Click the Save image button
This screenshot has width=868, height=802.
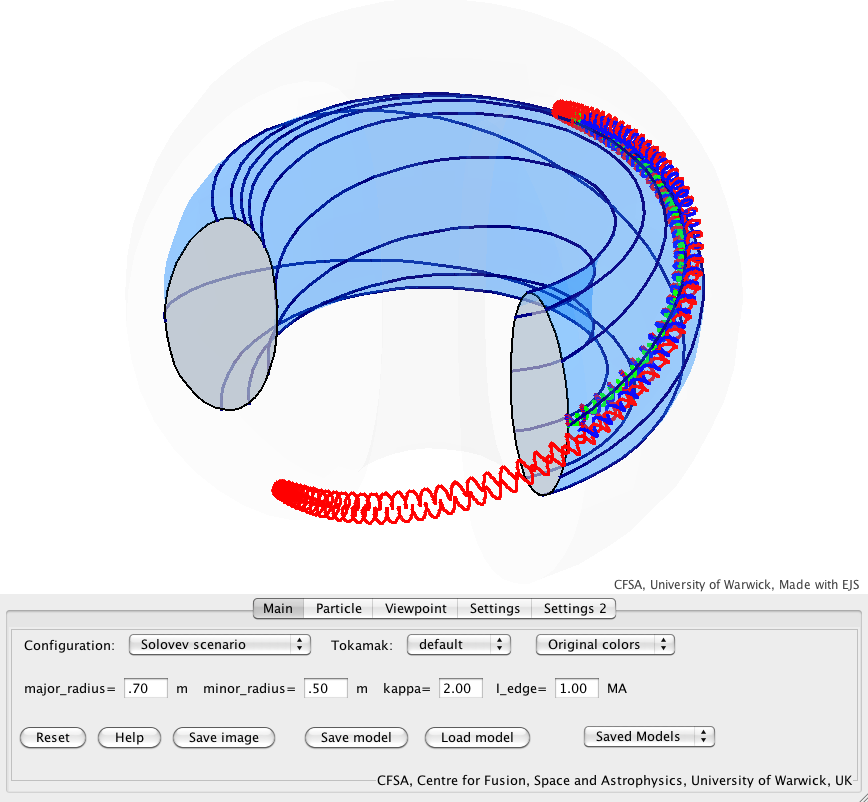(223, 738)
